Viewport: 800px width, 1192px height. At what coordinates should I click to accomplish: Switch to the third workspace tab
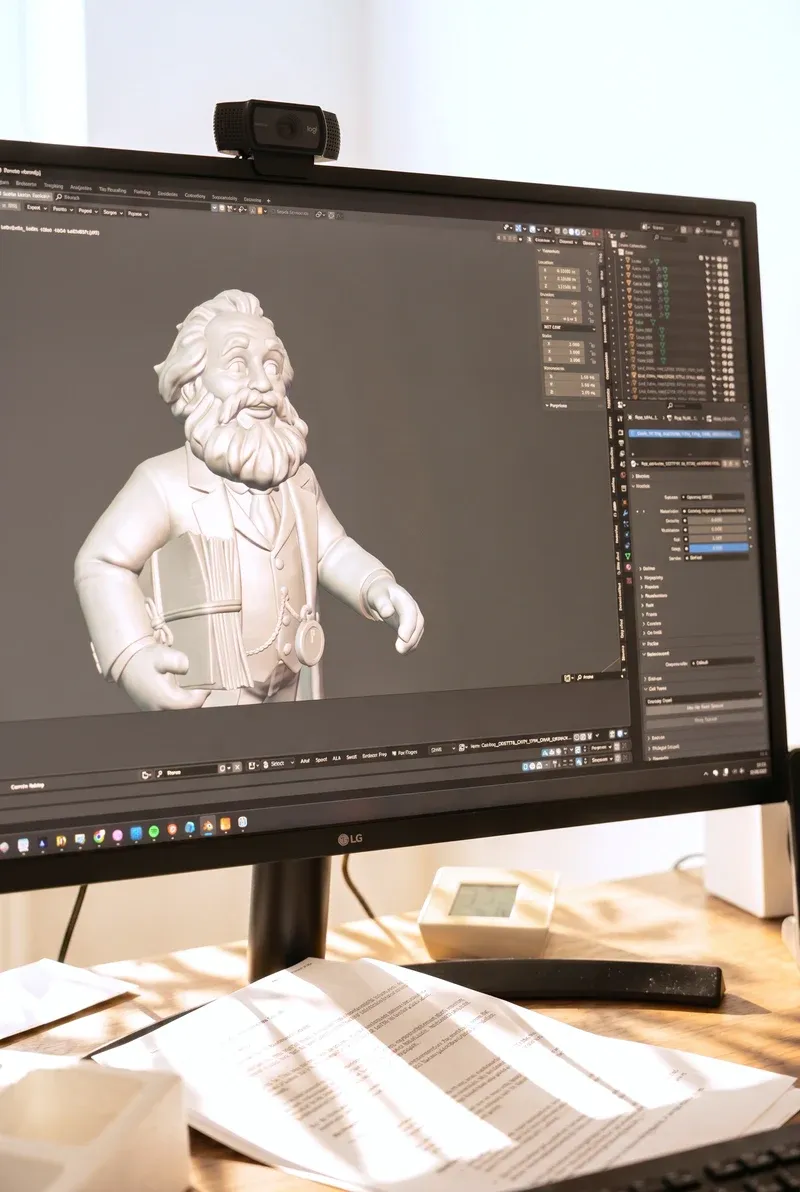(53, 185)
